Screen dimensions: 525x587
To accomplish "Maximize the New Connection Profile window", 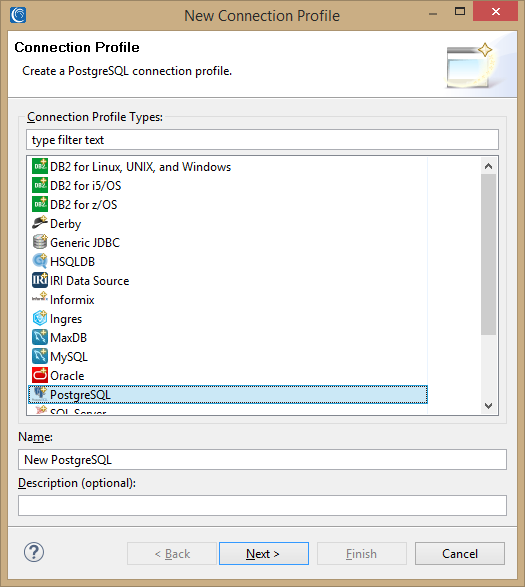I will [x=460, y=12].
